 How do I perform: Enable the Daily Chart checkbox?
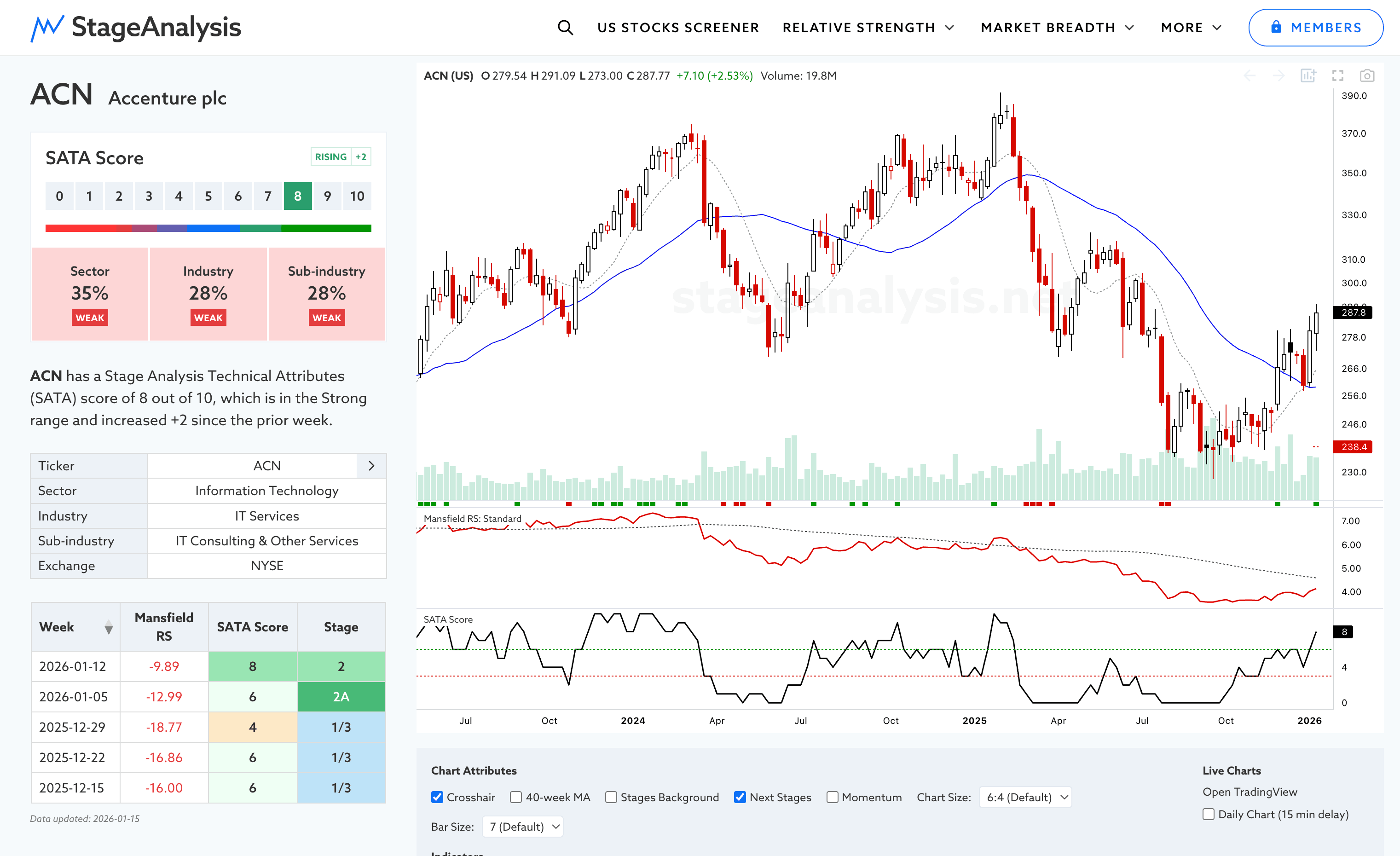coord(1209,814)
